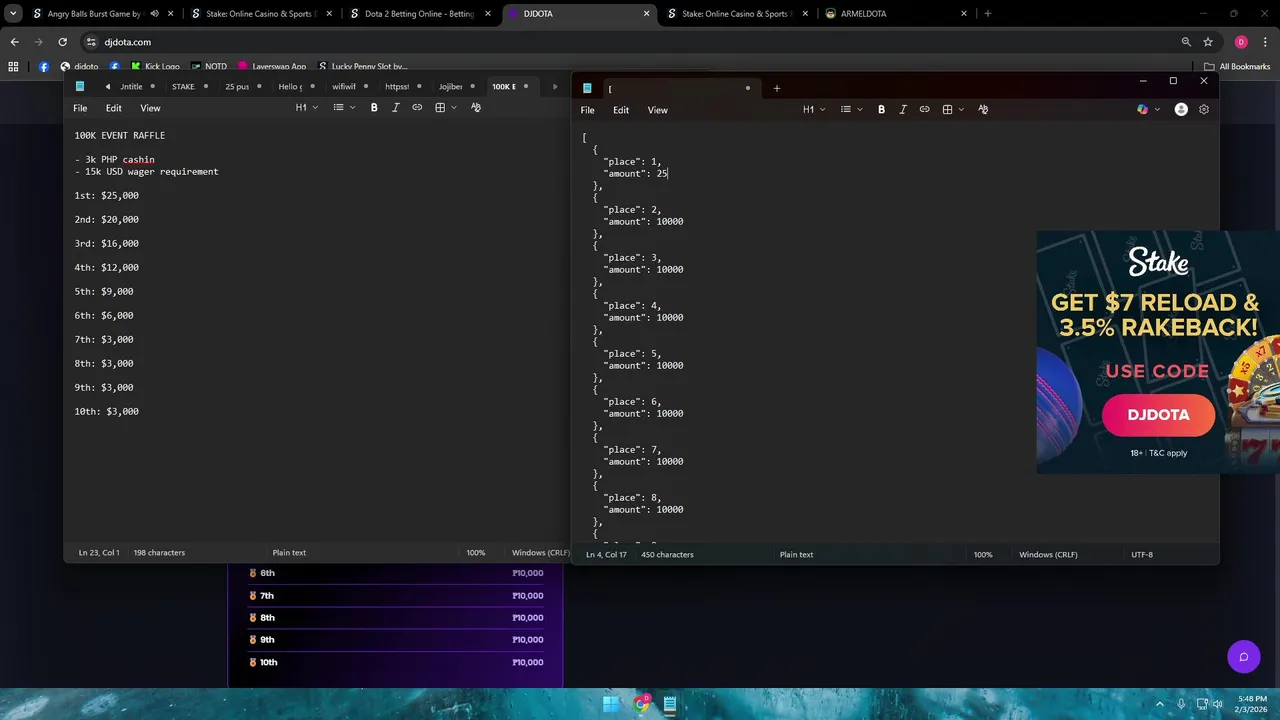This screenshot has height=720, width=1280.
Task: Open the Chrome zoom magnifier icon
Action: click(1186, 42)
